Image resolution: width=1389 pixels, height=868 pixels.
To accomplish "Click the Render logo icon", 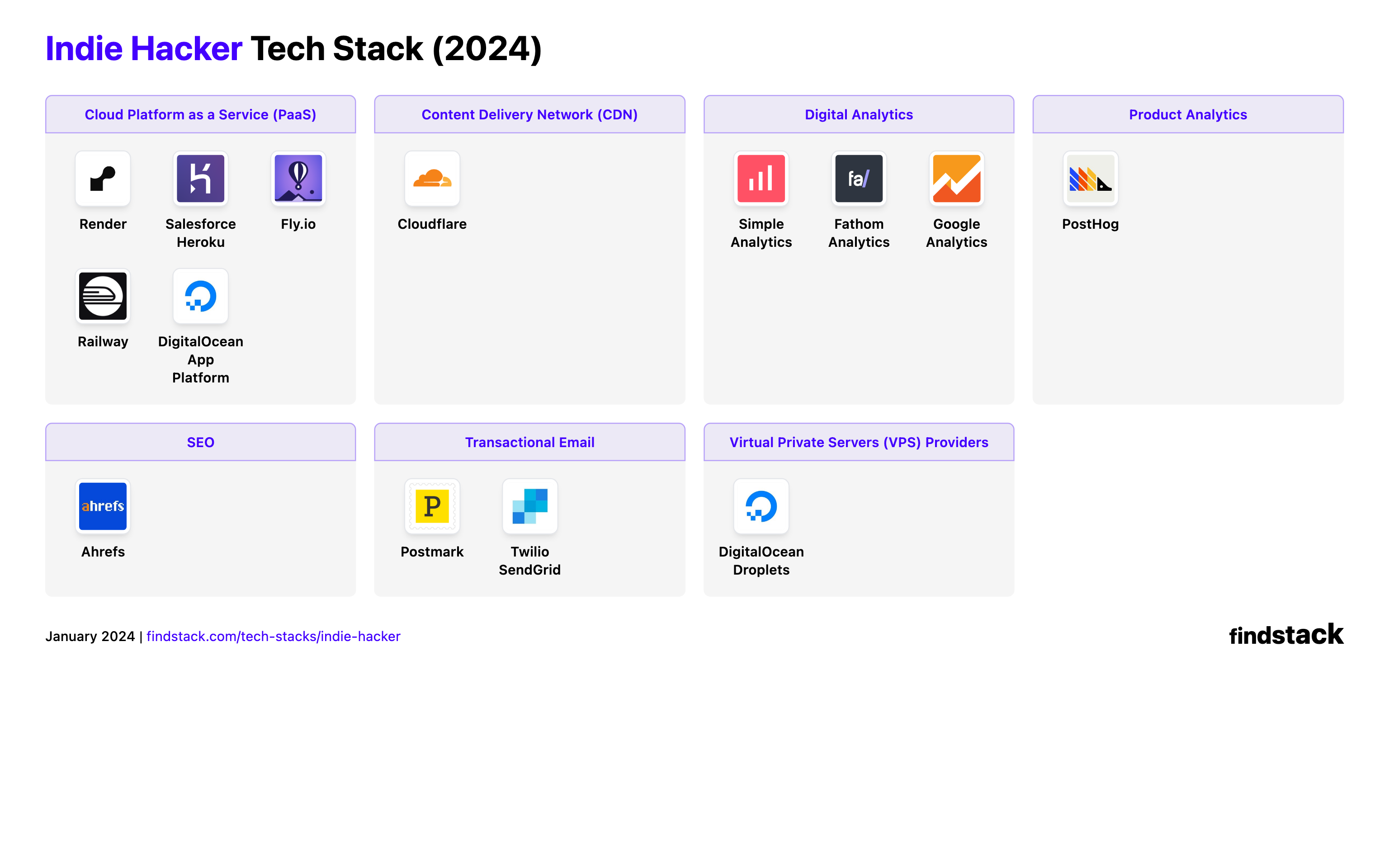I will [x=103, y=179].
